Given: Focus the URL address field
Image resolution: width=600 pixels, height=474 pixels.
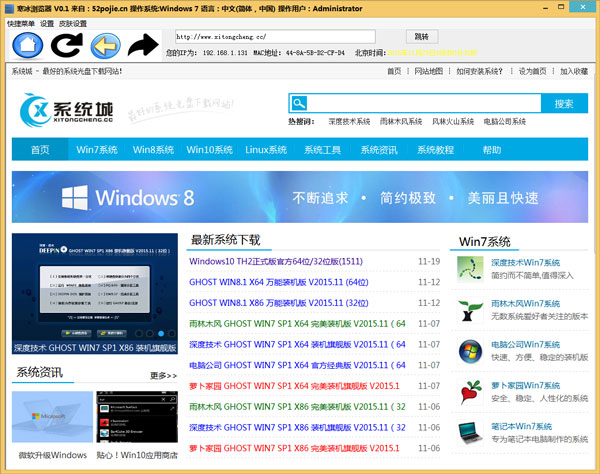Looking at the screenshot, I should (x=275, y=37).
